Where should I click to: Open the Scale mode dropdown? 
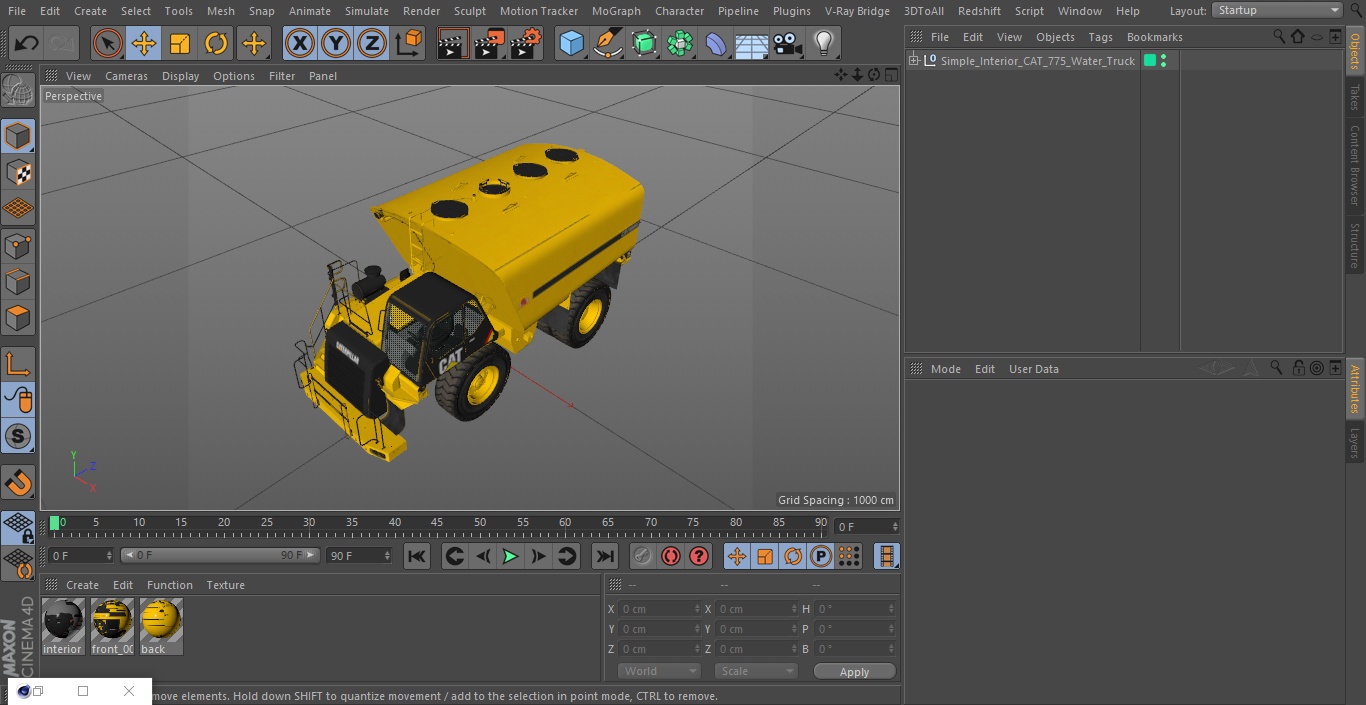pyautogui.click(x=756, y=671)
